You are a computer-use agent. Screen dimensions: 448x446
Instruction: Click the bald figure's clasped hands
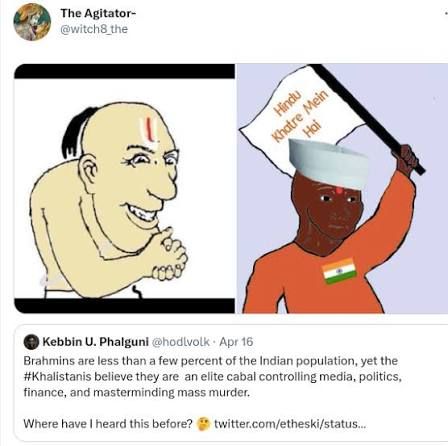(170, 253)
